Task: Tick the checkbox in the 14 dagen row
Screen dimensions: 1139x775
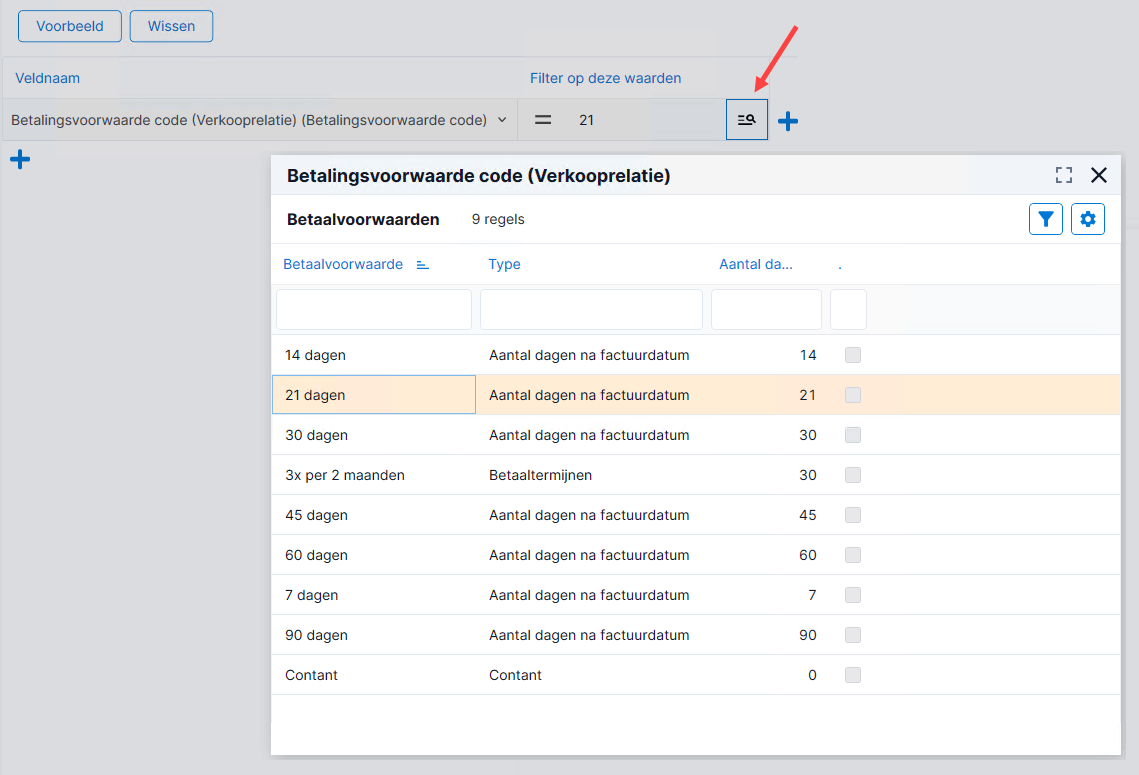Action: coord(853,354)
